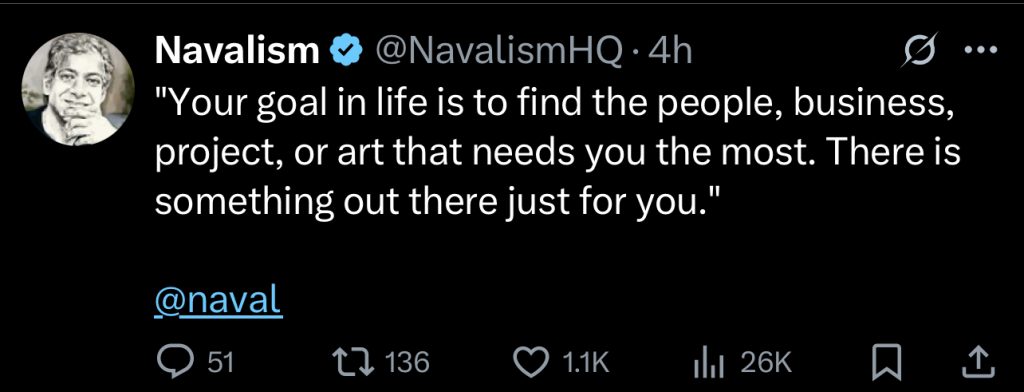This screenshot has height=392, width=1024.
Task: Repost using the retweet arrows icon
Action: click(355, 363)
